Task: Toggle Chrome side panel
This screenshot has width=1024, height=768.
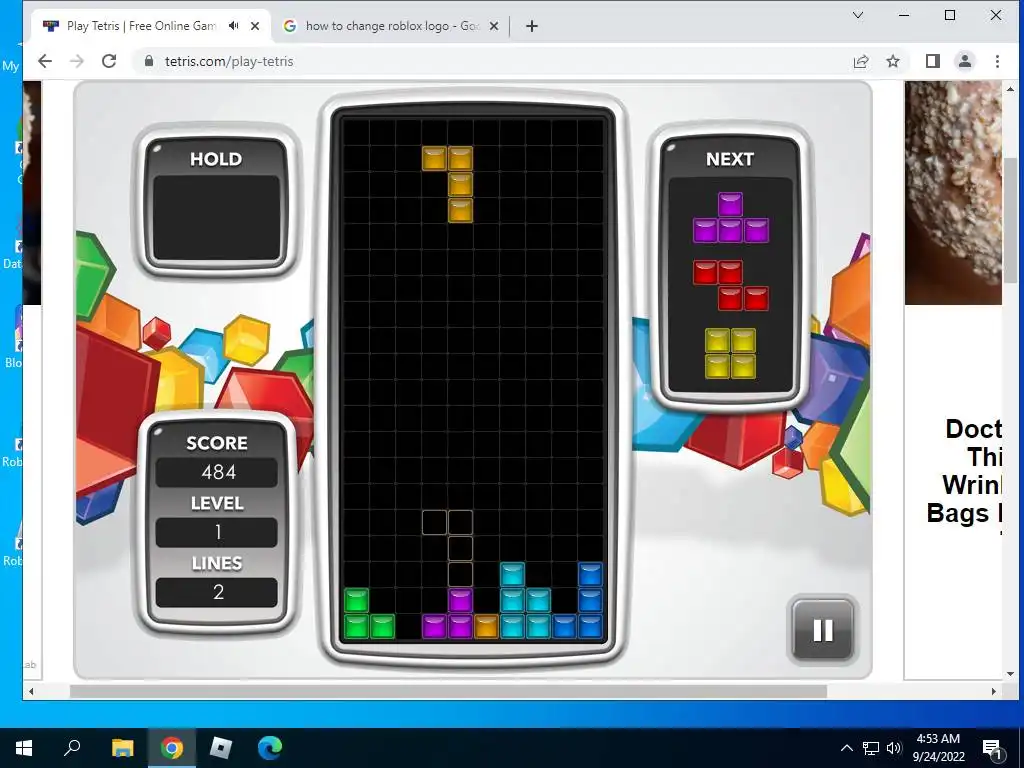Action: [933, 61]
